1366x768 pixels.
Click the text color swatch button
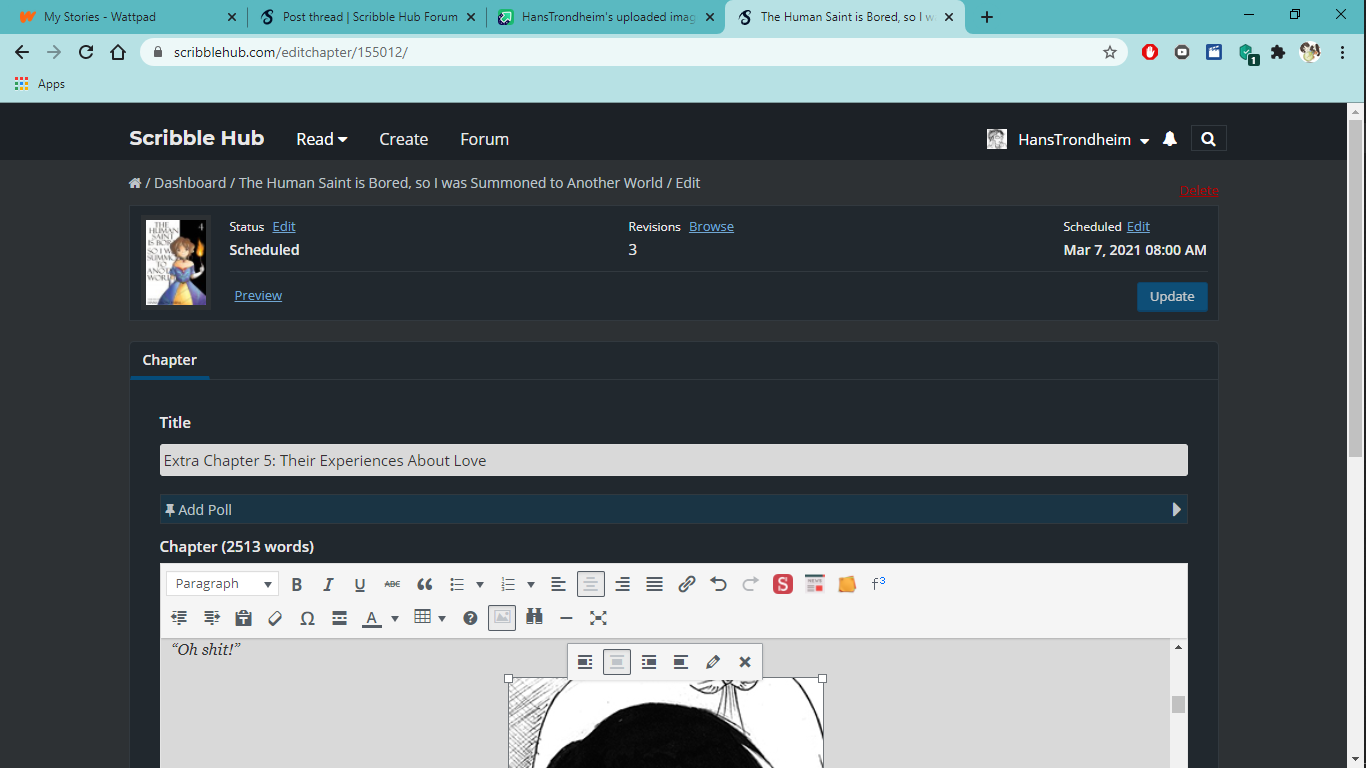371,618
